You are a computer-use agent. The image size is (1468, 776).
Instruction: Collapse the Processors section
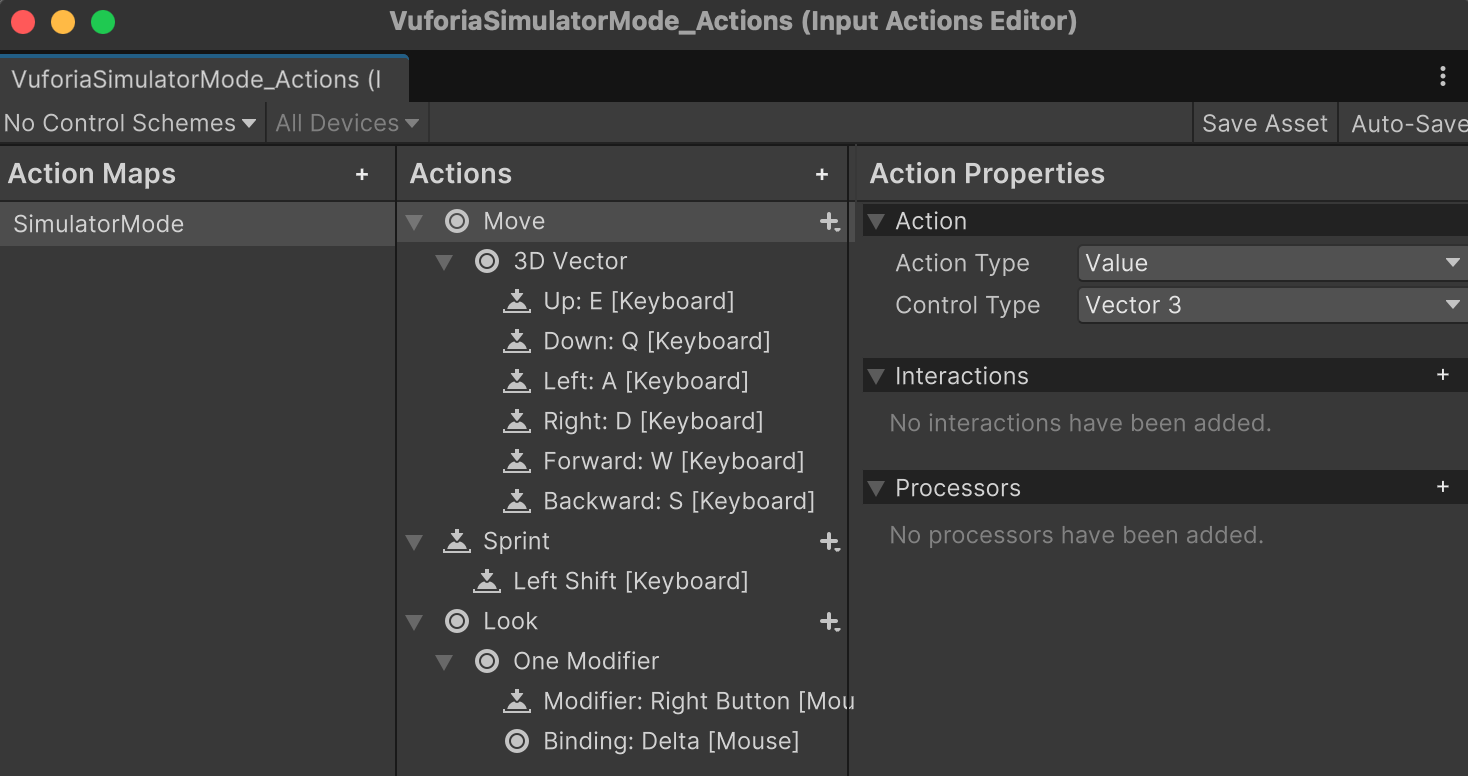coord(876,489)
